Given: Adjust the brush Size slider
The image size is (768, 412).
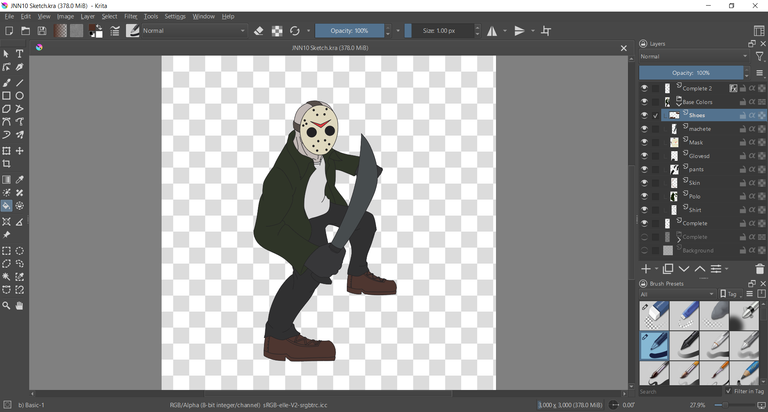Looking at the screenshot, I should pyautogui.click(x=439, y=31).
